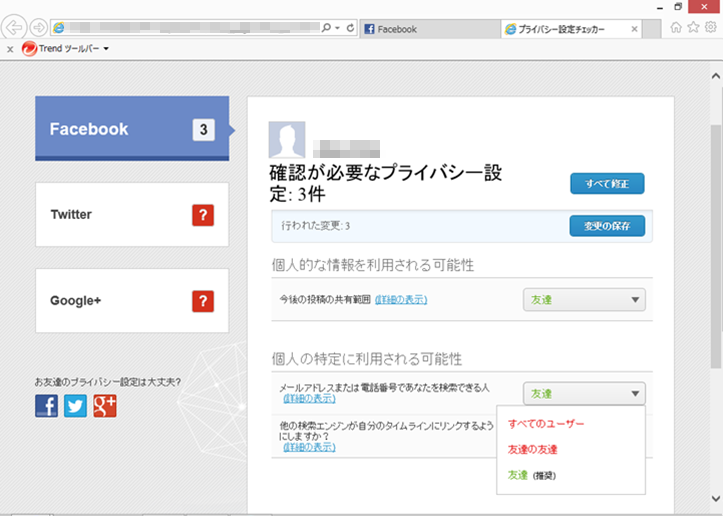Select the Twitter panel in sidebar
This screenshot has height=516, width=723.
click(132, 215)
